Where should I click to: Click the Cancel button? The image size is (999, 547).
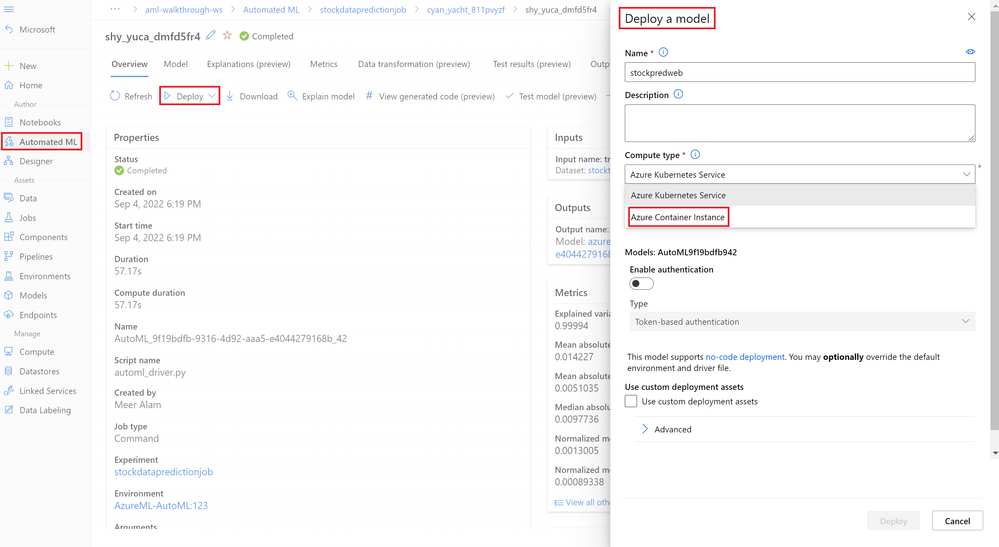coord(957,520)
